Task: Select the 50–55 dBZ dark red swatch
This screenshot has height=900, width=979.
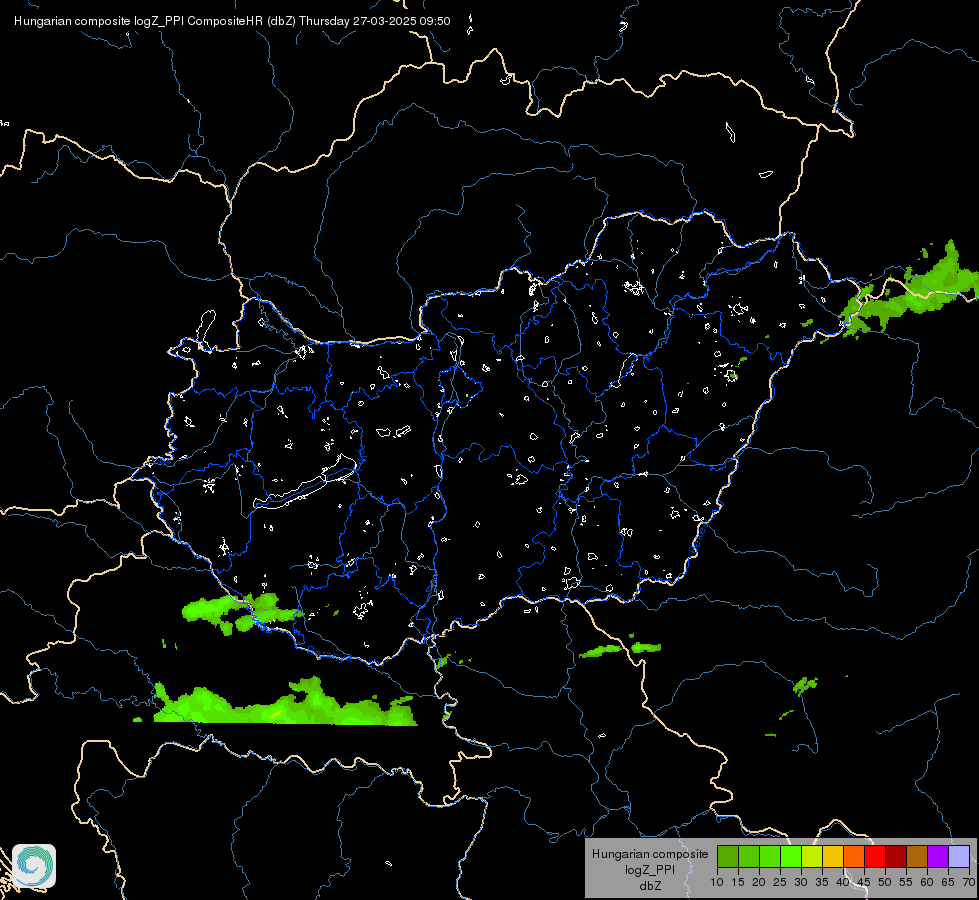Action: point(895,856)
